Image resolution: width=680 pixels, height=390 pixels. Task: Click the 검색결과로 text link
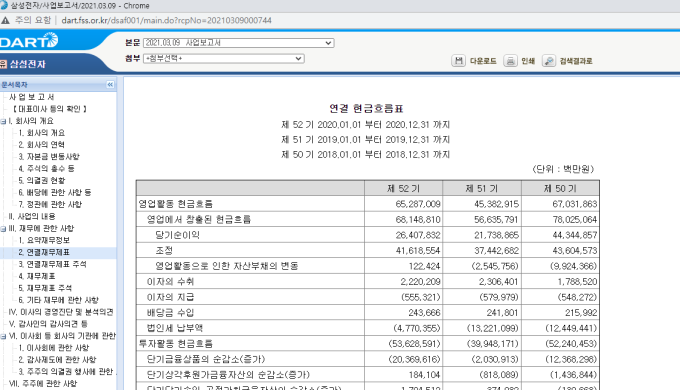(576, 61)
